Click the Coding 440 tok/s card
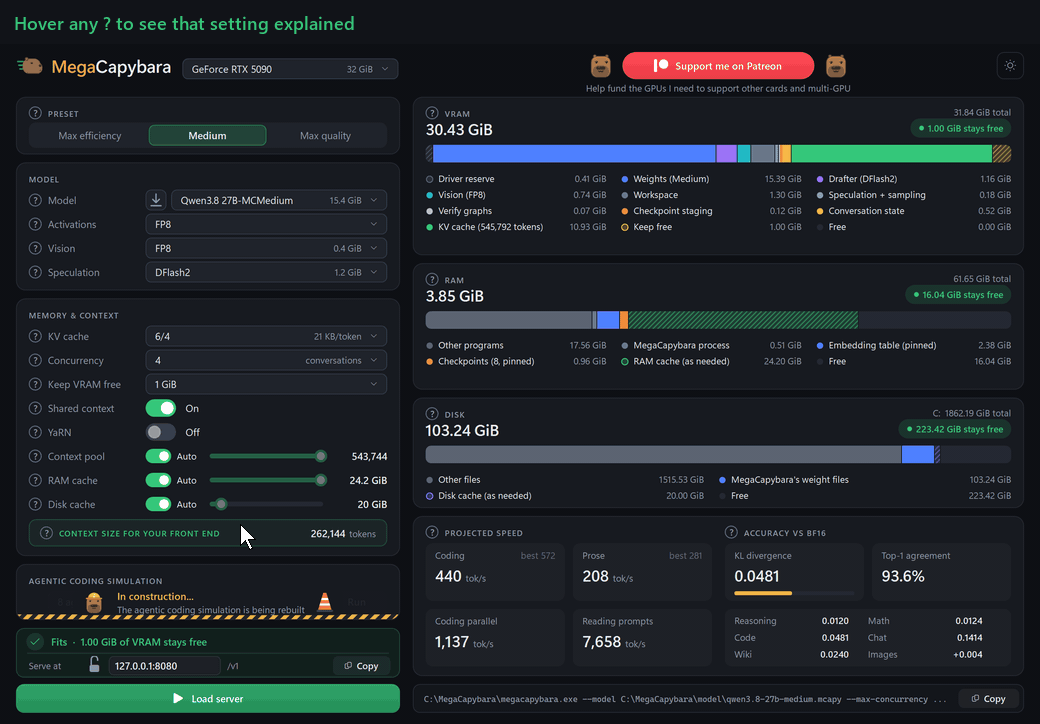Screen dimensions: 1040x724 (x=495, y=572)
